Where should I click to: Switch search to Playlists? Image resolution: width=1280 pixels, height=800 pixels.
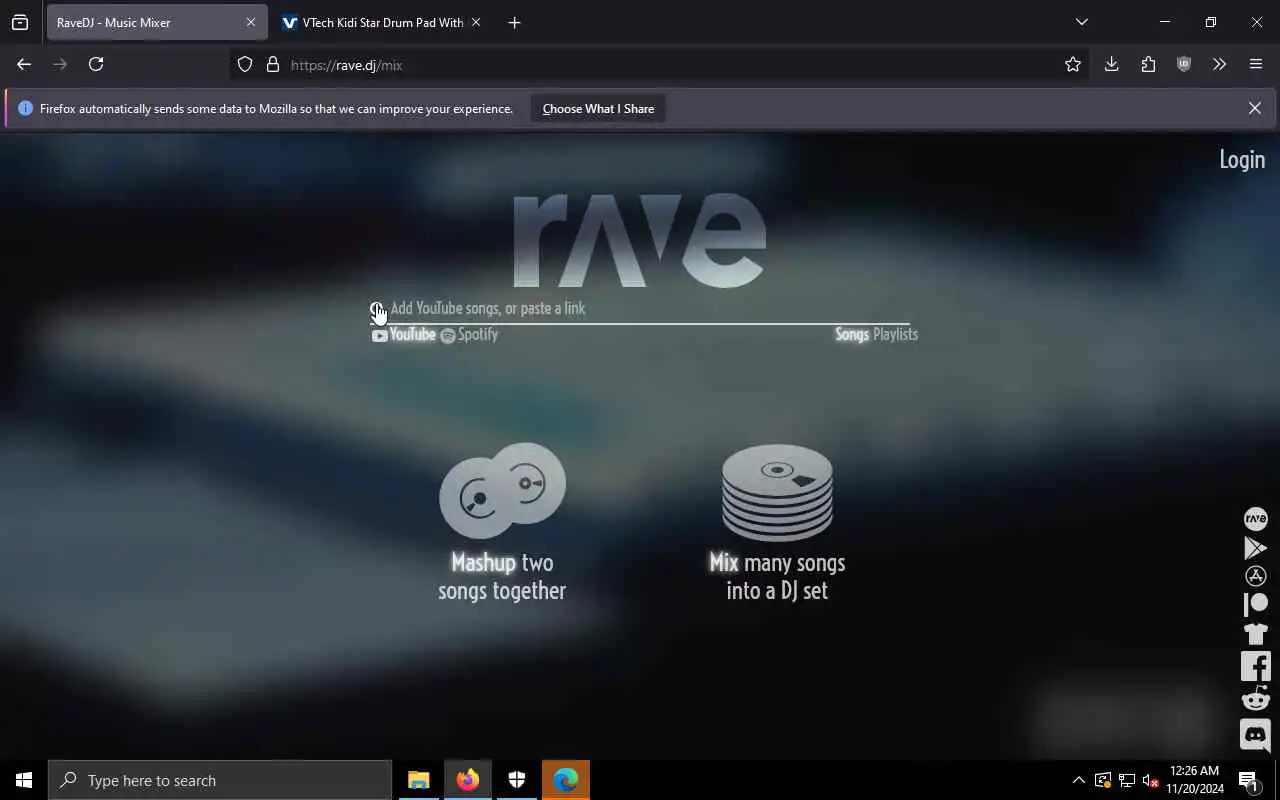[895, 334]
